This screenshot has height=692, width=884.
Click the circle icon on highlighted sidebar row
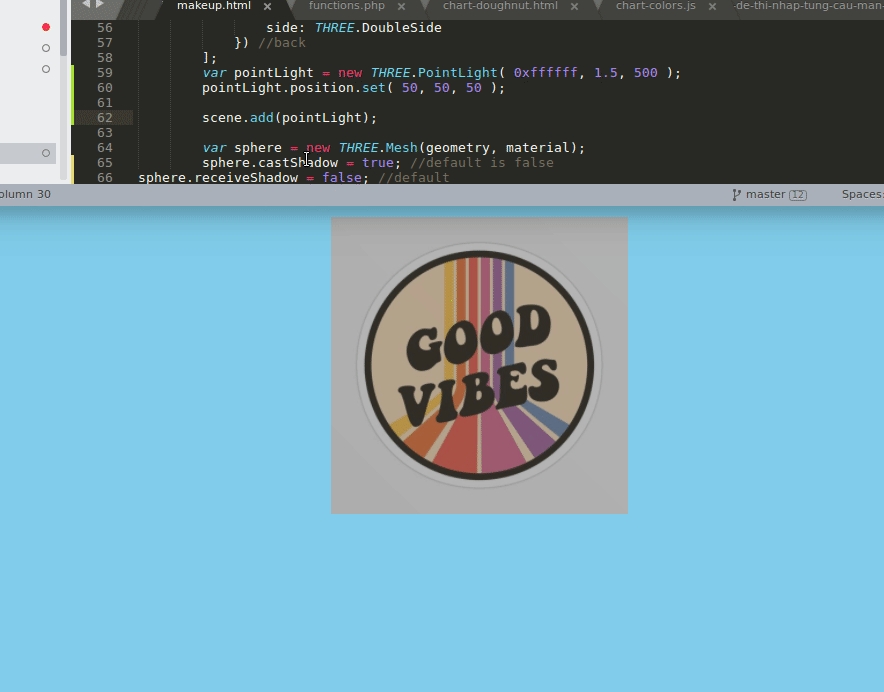pyautogui.click(x=46, y=153)
